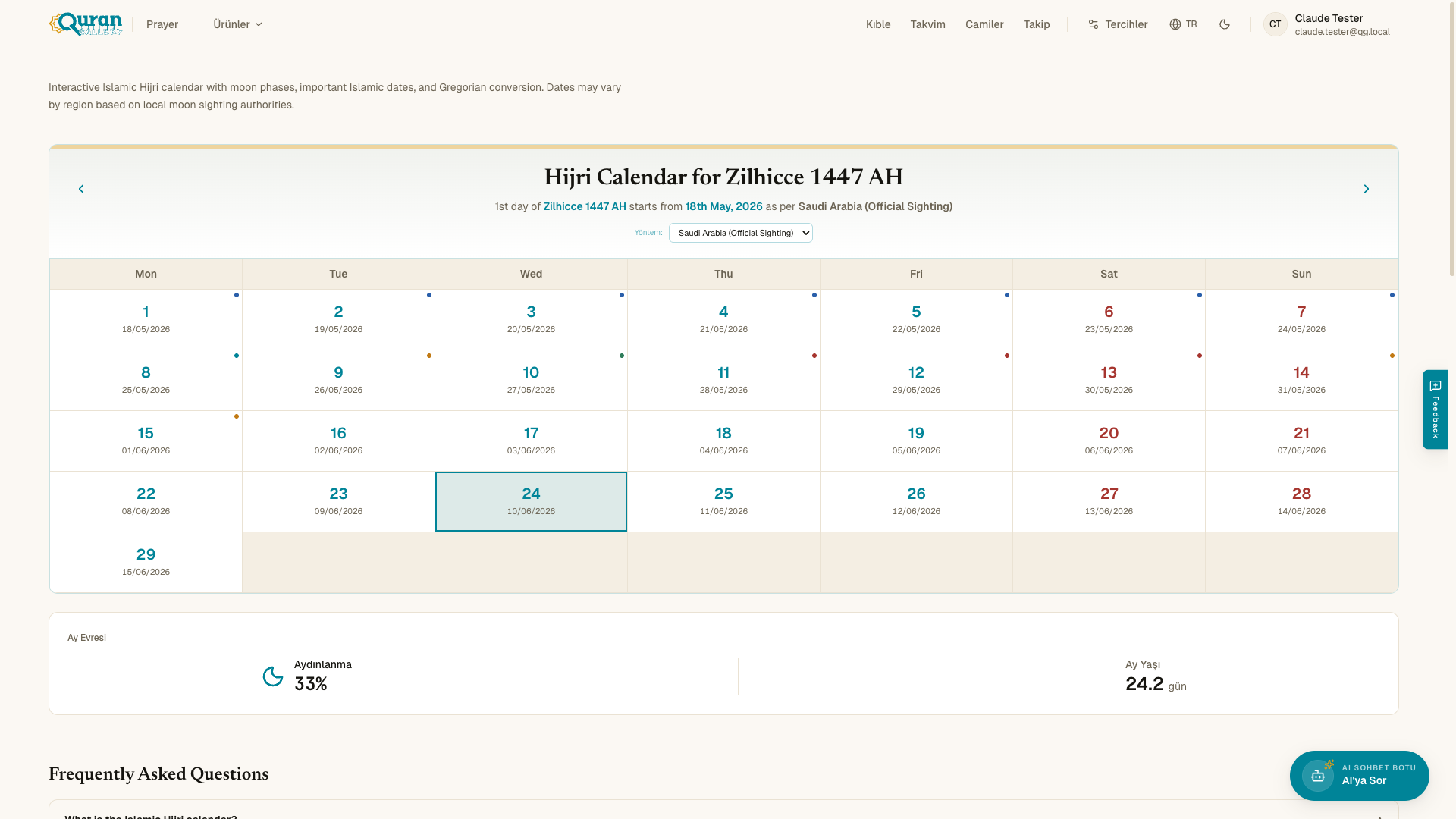This screenshot has width=1456, height=819.
Task: Click the AI'ya Sor chatbot button
Action: tap(1360, 776)
